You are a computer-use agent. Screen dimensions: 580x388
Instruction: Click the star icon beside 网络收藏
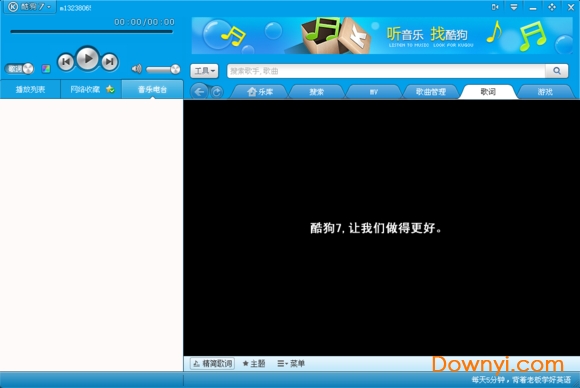click(x=110, y=89)
